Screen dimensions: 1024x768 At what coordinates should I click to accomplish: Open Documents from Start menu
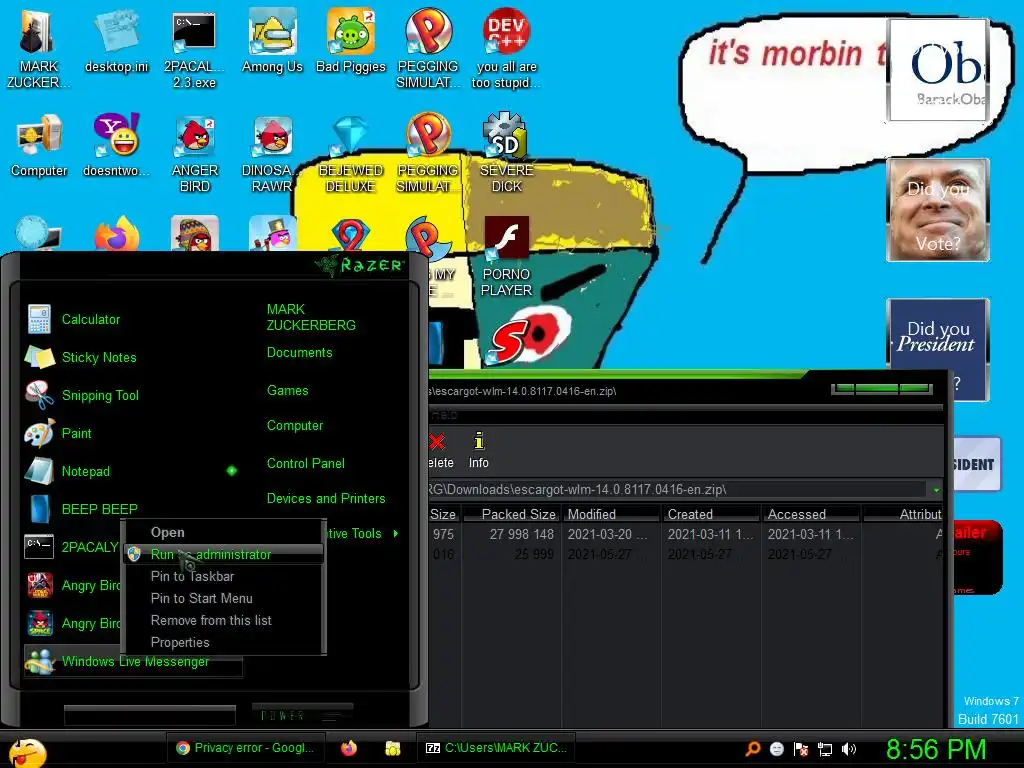(x=299, y=353)
